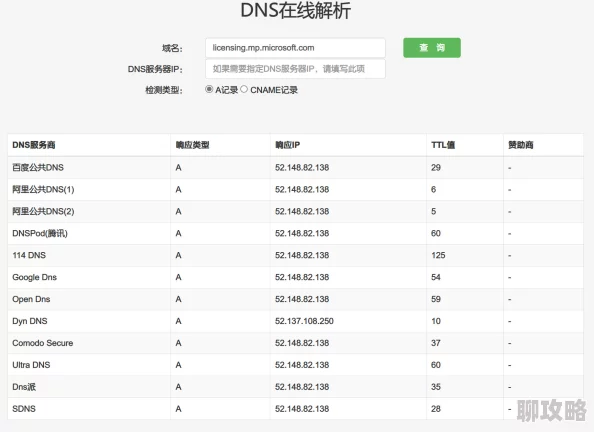594x432 pixels.
Task: Click the TTL value 28
Action: [x=436, y=409]
